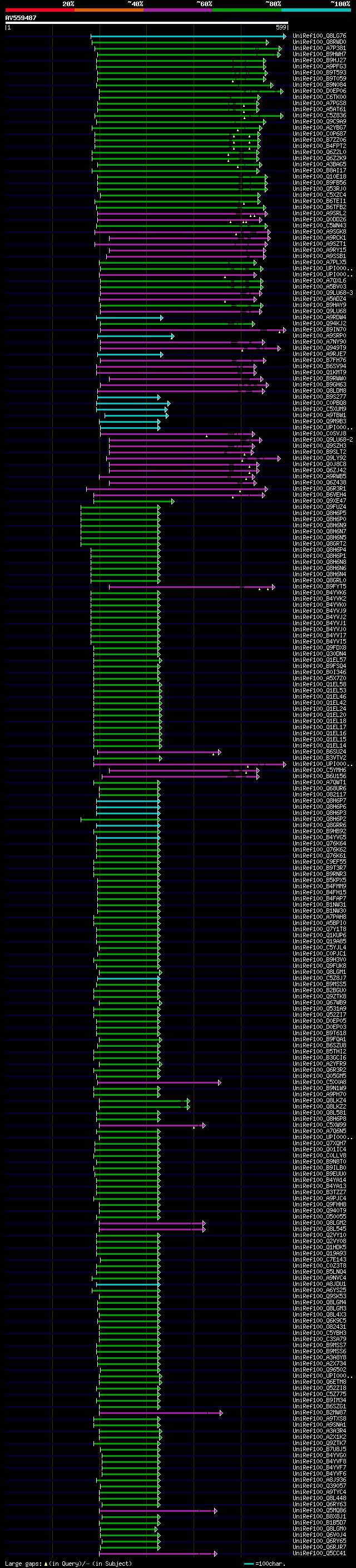This screenshot has height=1568, width=356.
Task: Select hit label UniRef100_Q10E18
Action: pyautogui.click(x=319, y=176)
